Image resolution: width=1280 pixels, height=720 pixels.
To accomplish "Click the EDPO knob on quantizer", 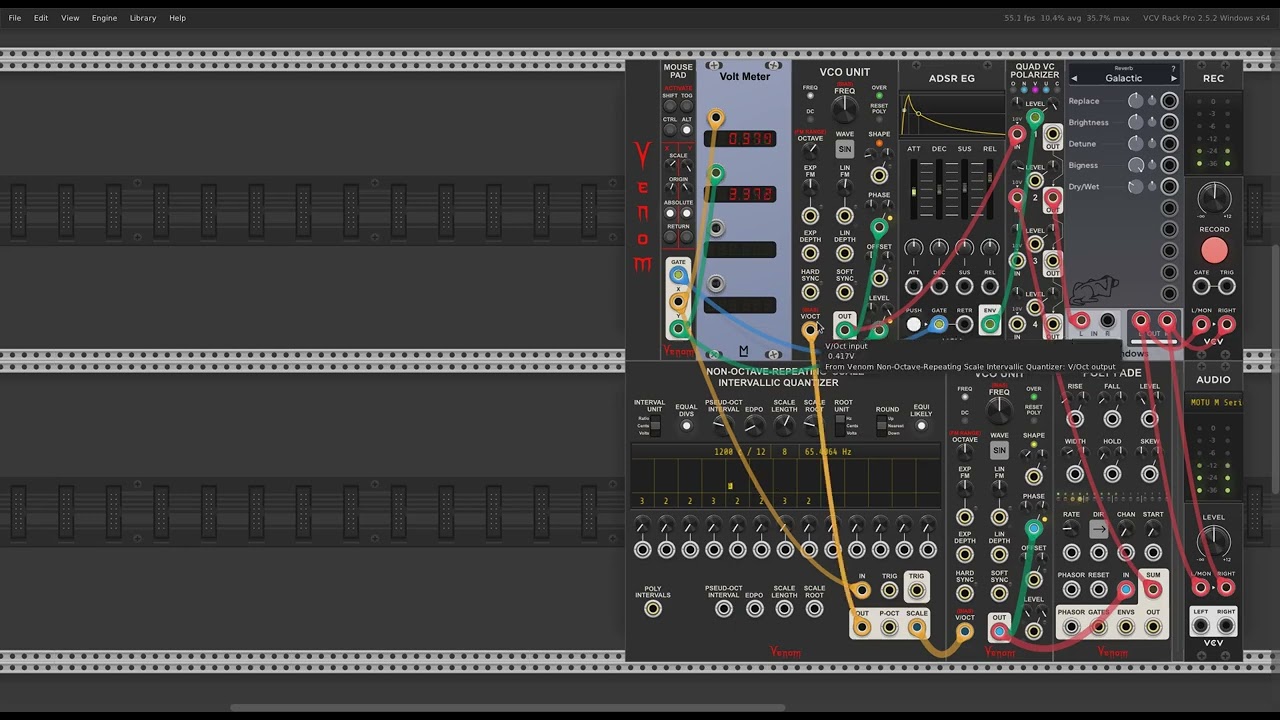I will pyautogui.click(x=754, y=427).
